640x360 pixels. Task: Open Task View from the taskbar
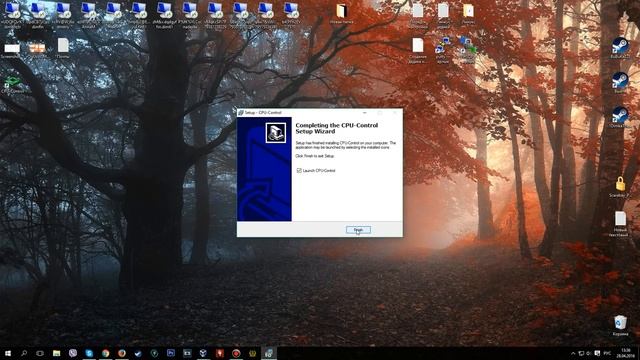click(40, 353)
